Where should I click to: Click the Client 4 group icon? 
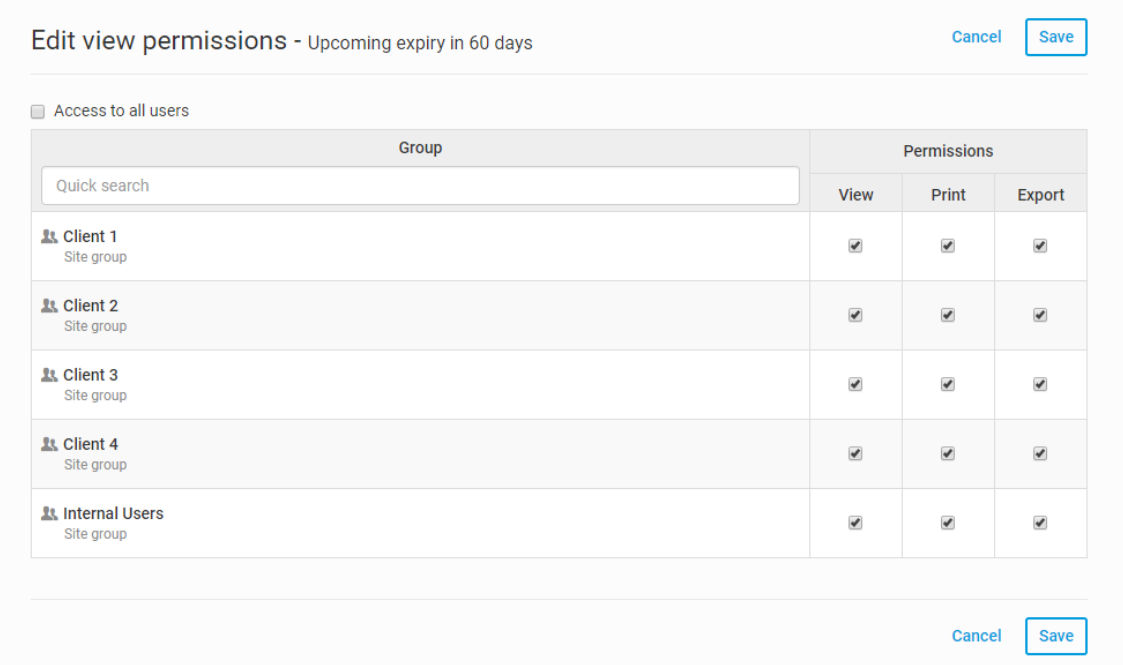(49, 445)
